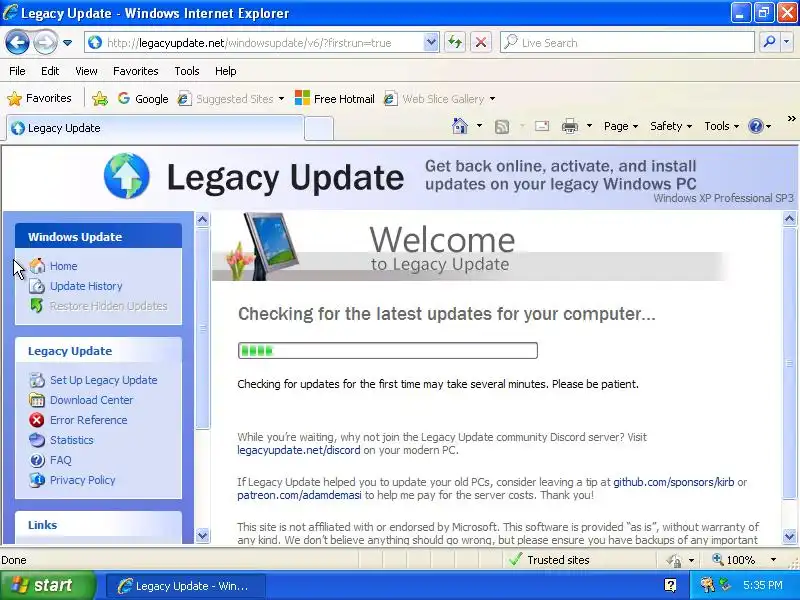Click the Home house icon in sidebar
The width and height of the screenshot is (800, 600).
(x=37, y=266)
